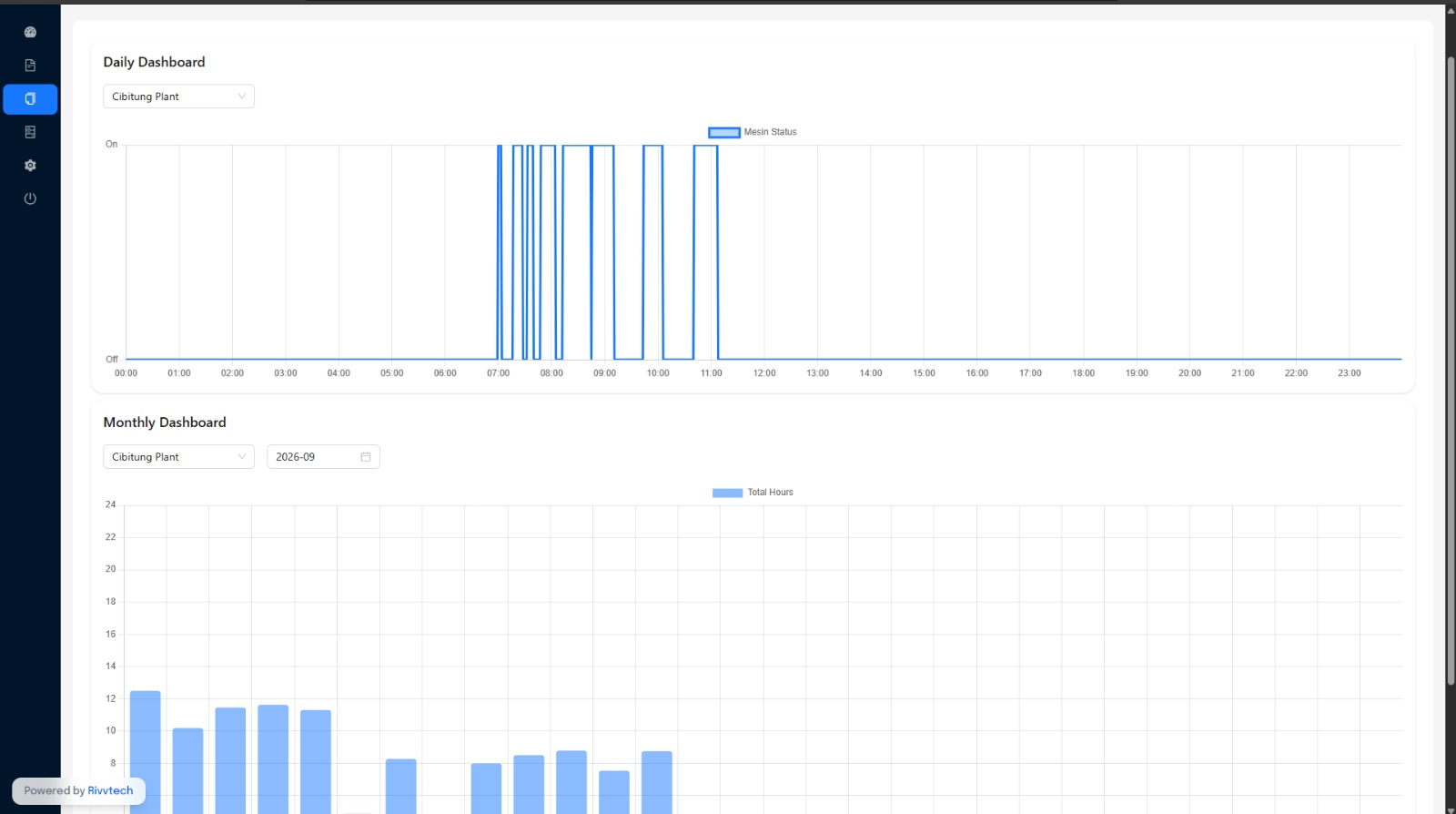This screenshot has width=1456, height=814.
Task: Click the 11:00 label on daily chart
Action: point(711,373)
